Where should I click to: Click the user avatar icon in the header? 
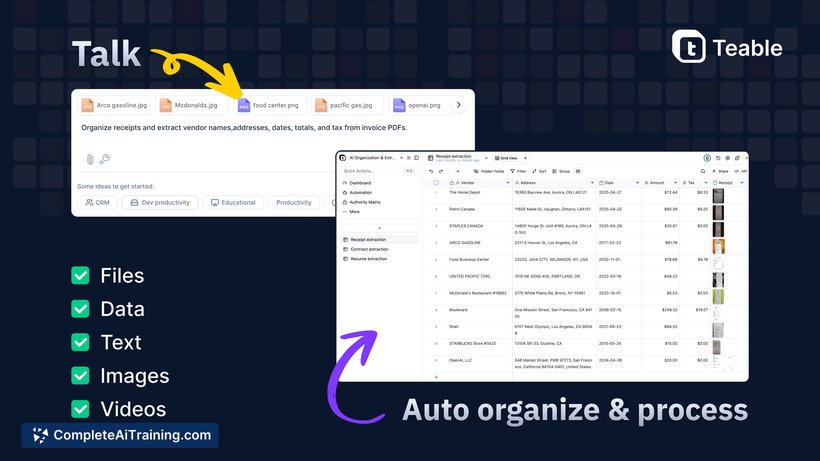[707, 158]
